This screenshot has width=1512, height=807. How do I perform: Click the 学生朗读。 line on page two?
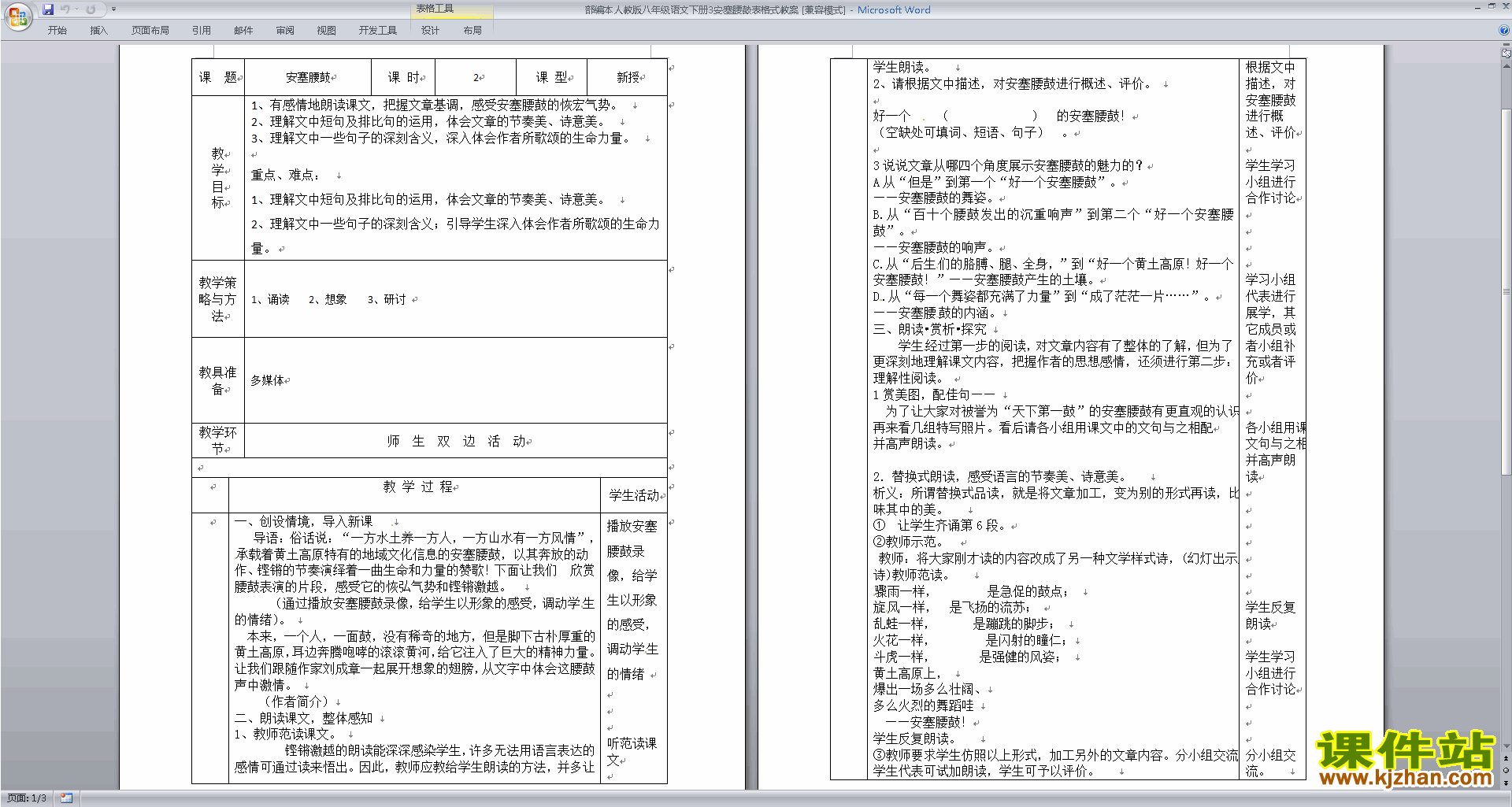[902, 67]
